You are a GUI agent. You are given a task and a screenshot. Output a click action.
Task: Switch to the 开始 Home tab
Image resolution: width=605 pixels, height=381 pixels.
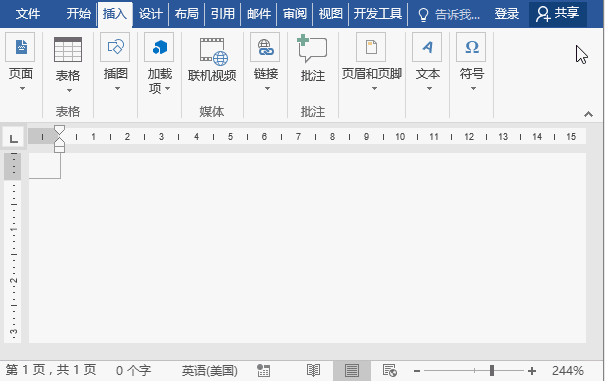click(78, 14)
